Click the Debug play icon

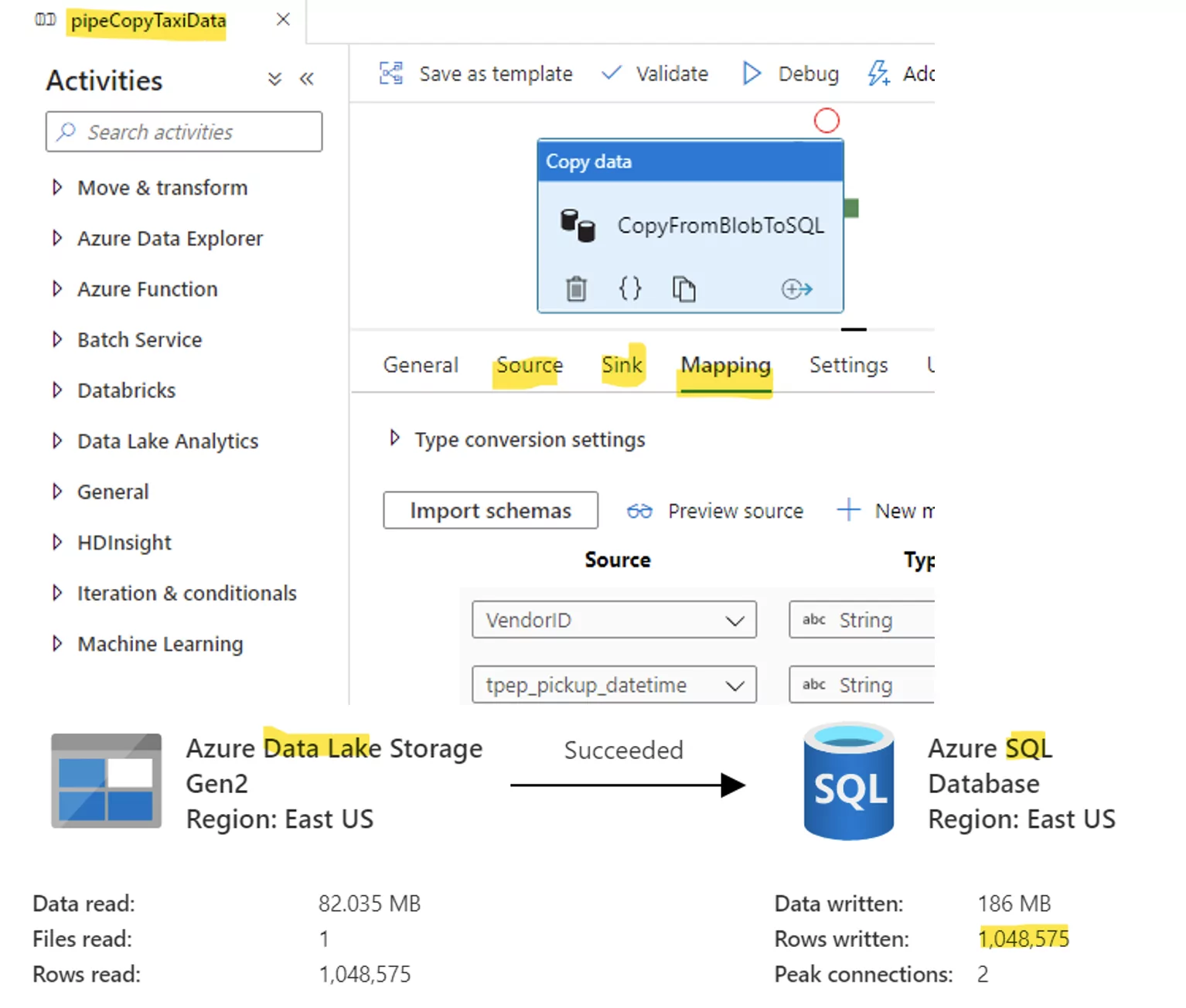click(x=751, y=73)
